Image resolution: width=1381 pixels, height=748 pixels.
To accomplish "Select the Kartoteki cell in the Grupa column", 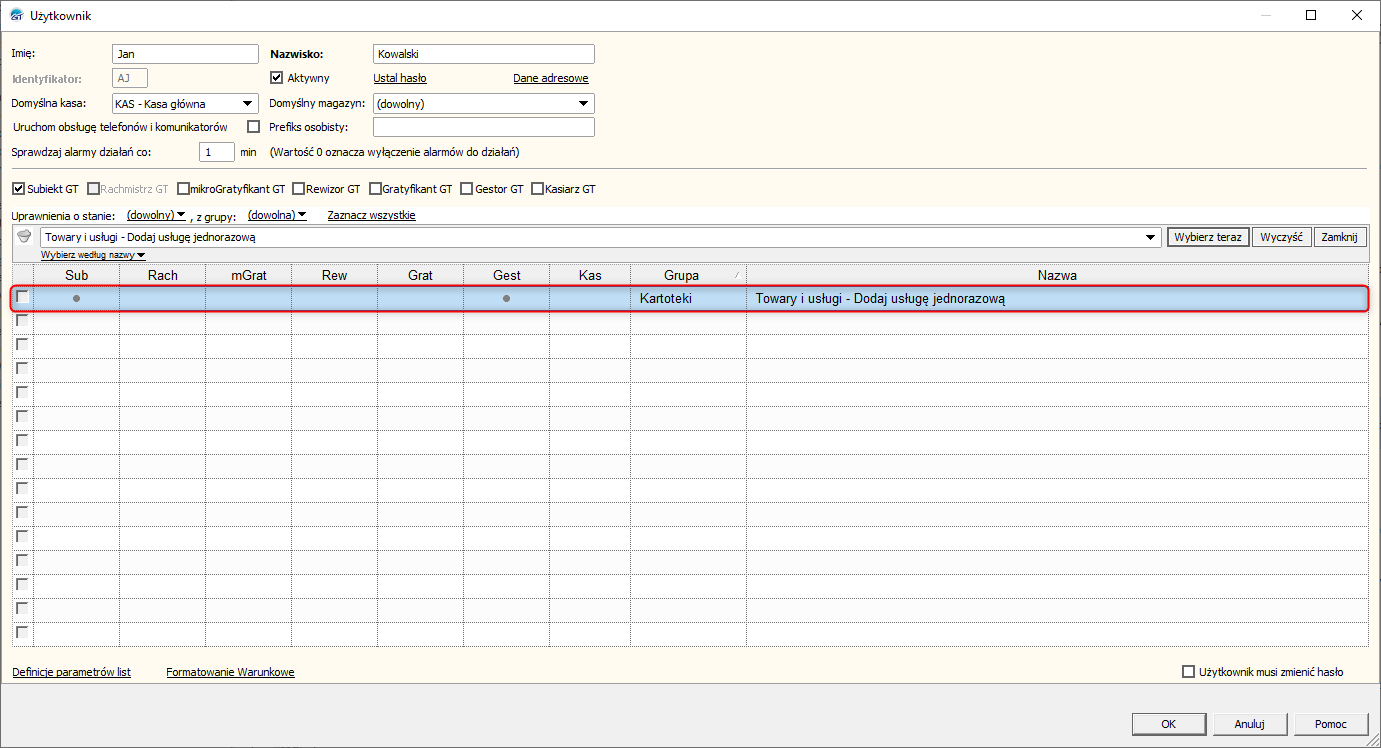I will point(689,298).
